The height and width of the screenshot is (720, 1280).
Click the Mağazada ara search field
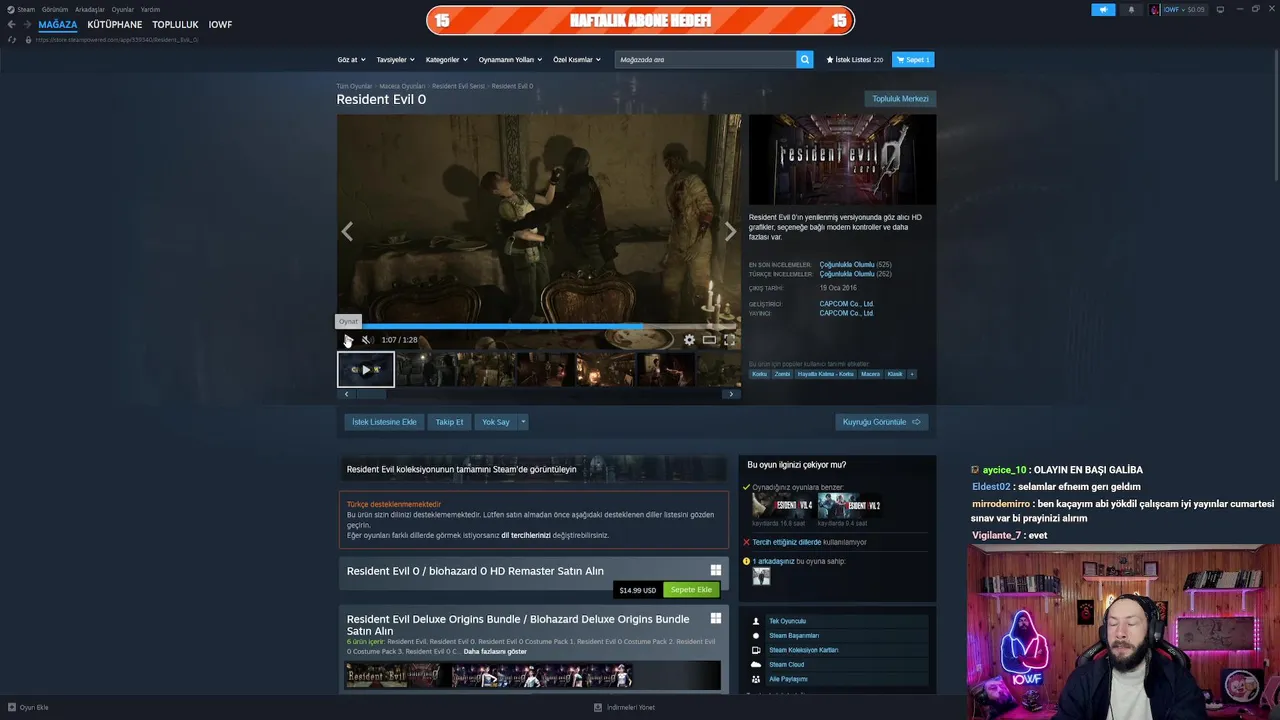[x=705, y=60]
